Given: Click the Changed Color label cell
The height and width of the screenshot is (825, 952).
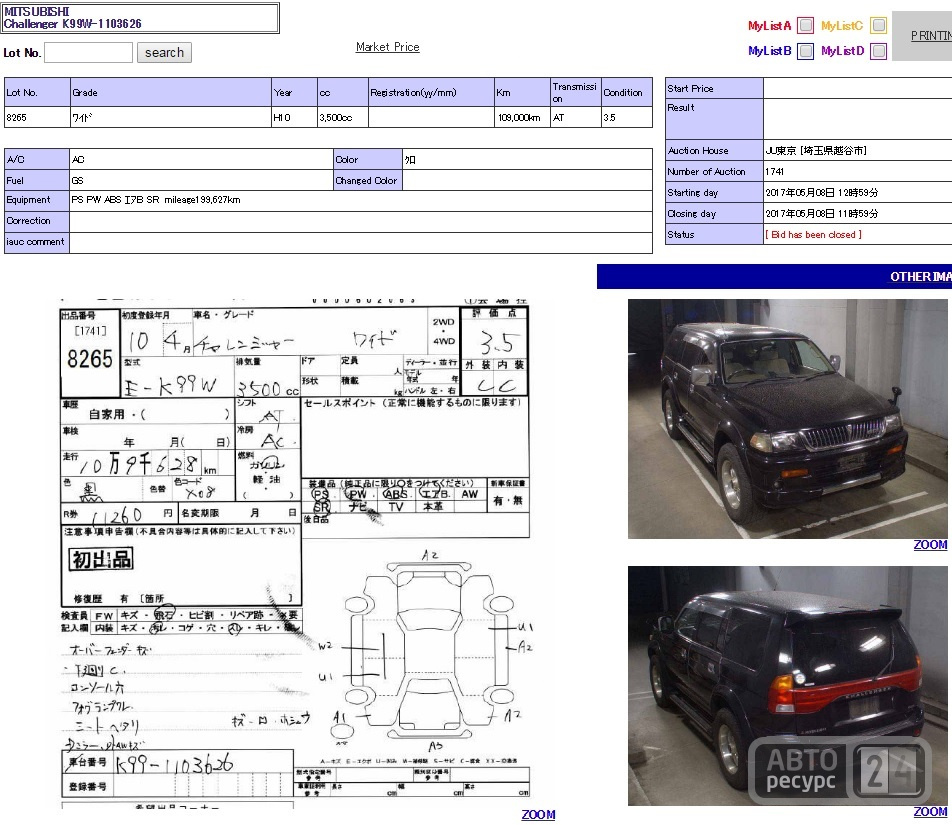Looking at the screenshot, I should [367, 180].
